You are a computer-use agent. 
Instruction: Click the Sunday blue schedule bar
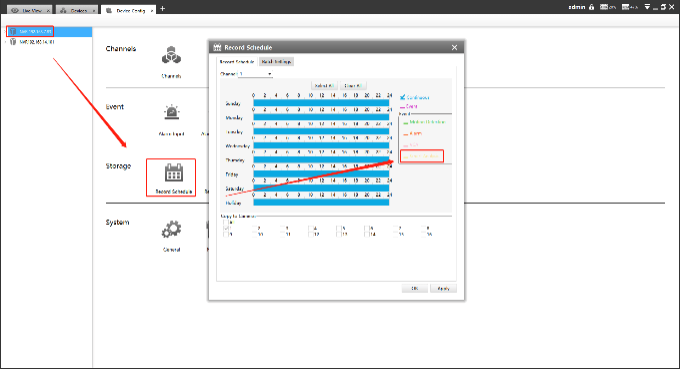click(x=321, y=103)
